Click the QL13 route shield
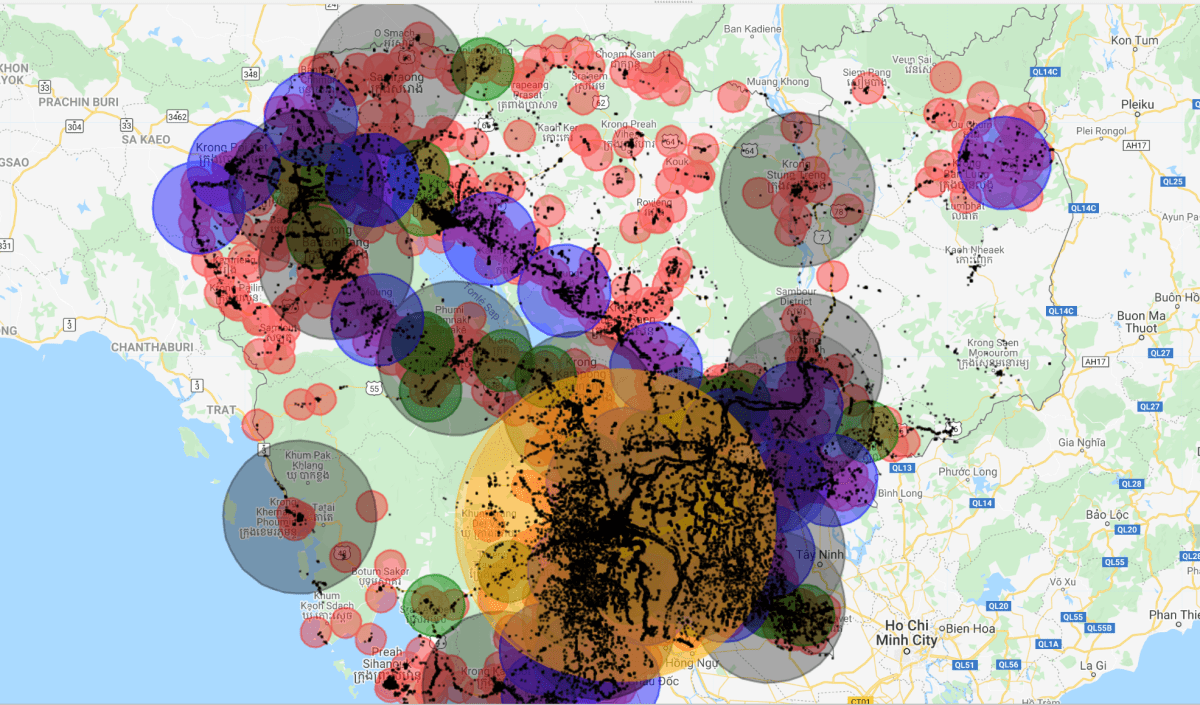This screenshot has height=705, width=1200. point(900,466)
